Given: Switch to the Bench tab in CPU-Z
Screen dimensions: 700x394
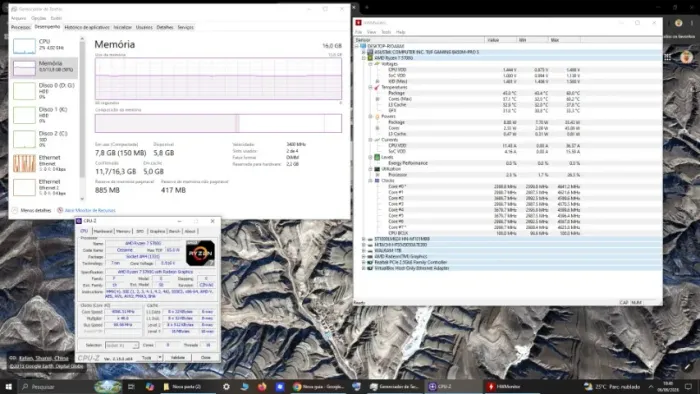Looking at the screenshot, I should 175,231.
